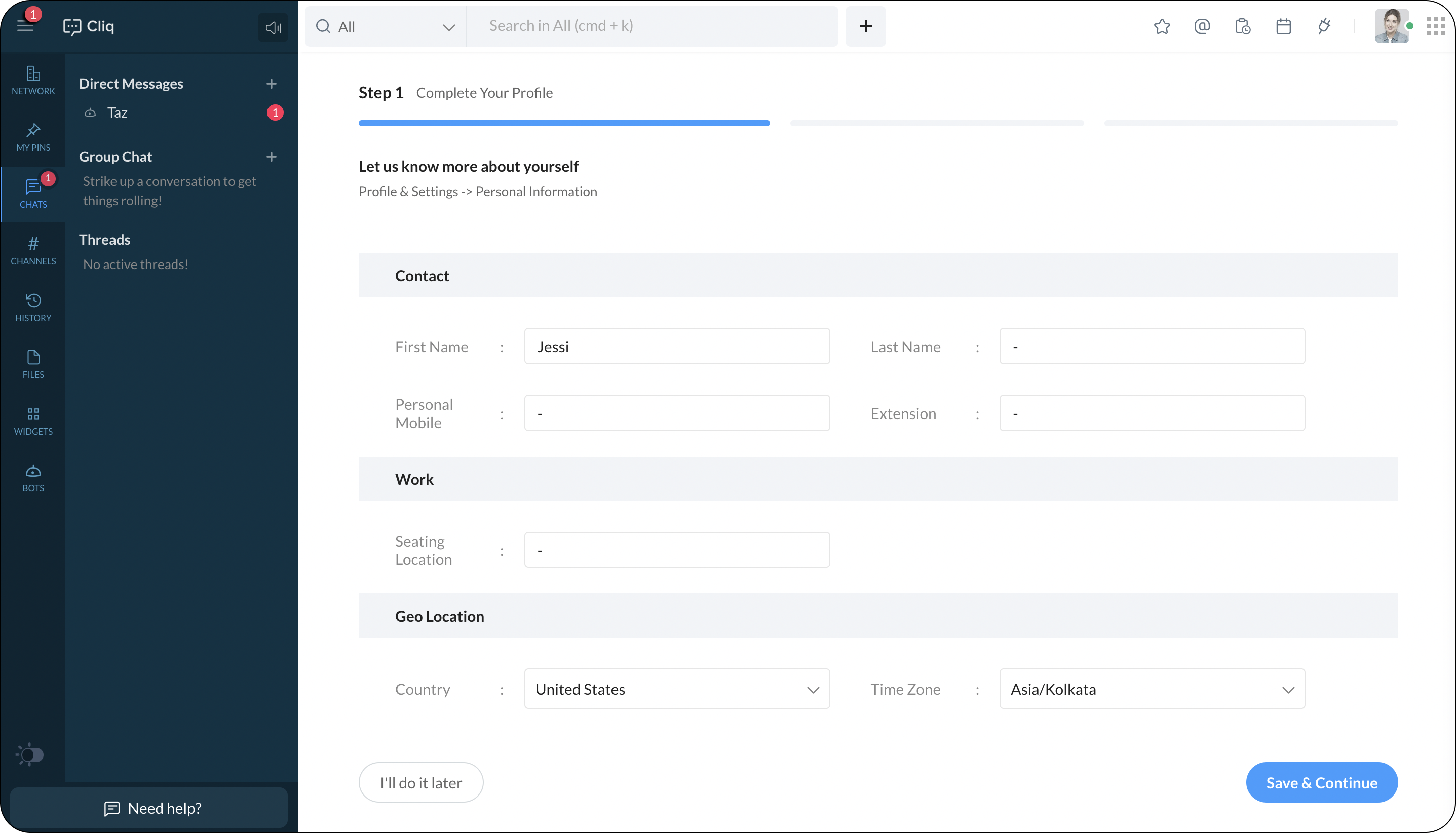Click the Save & Continue button
Screen dimensions: 1456x833
click(1322, 782)
